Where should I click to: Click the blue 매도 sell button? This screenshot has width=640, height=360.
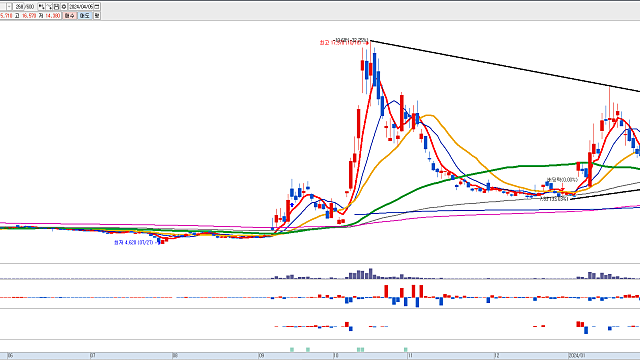(x=84, y=16)
